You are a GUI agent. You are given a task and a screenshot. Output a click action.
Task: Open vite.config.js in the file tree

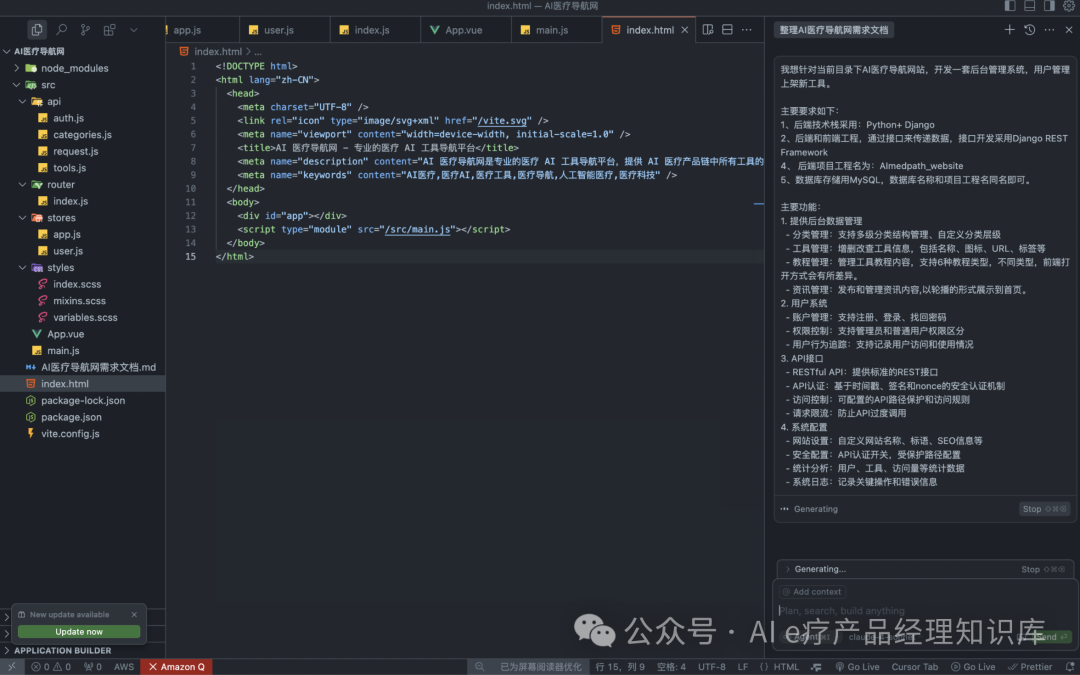point(70,434)
